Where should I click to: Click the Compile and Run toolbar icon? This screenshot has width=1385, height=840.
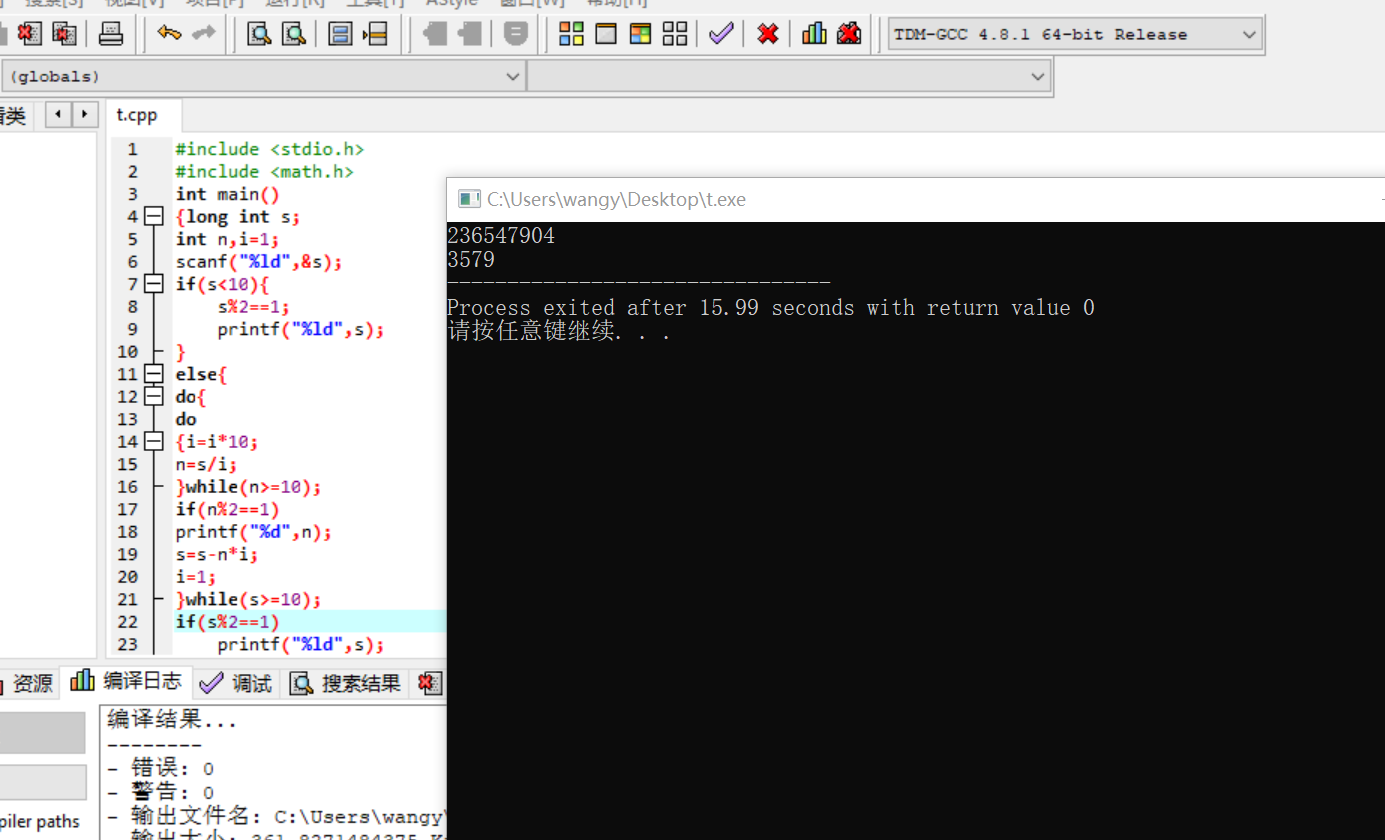[x=641, y=34]
